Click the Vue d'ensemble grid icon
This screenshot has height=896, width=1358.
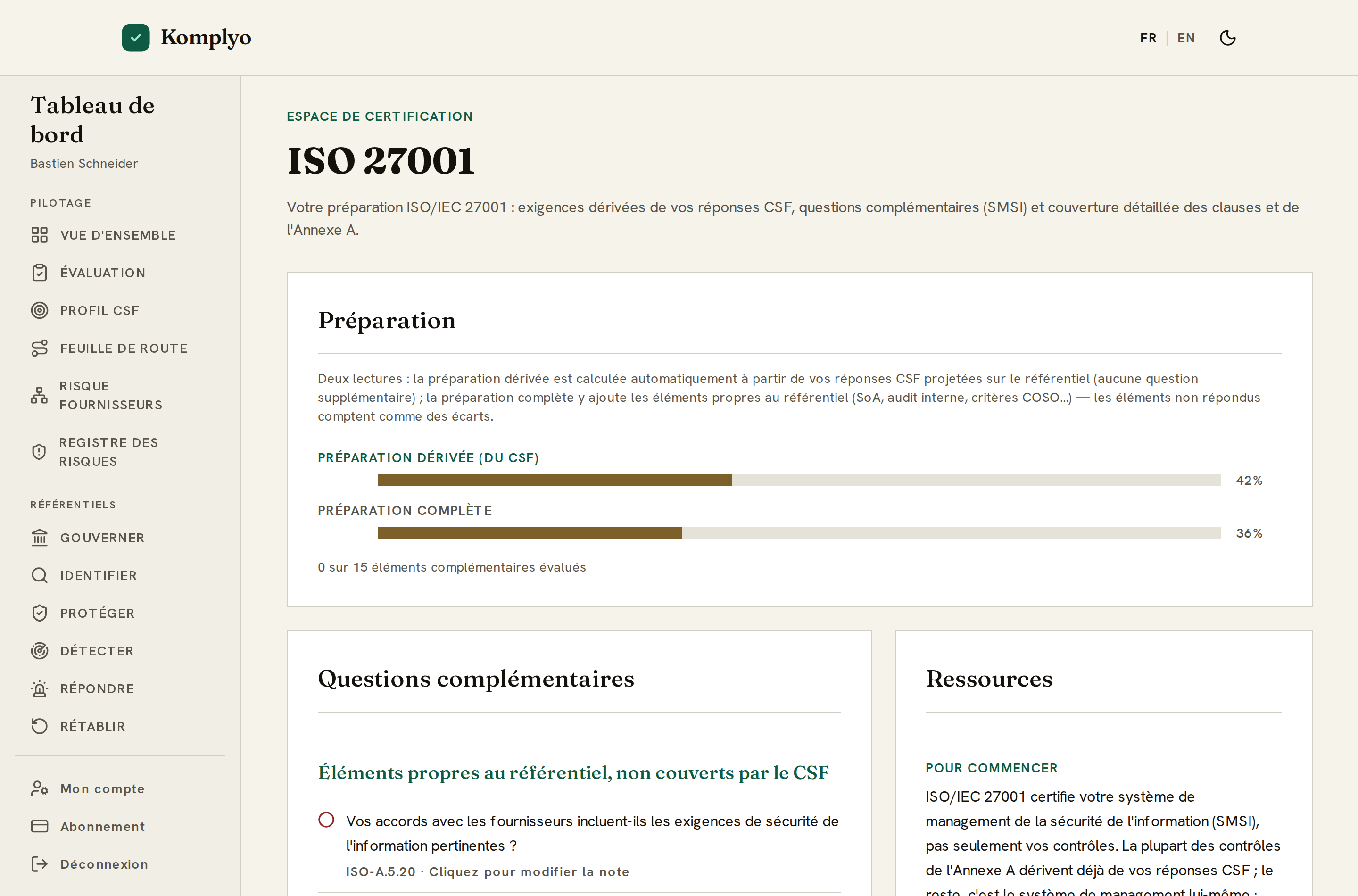pyautogui.click(x=40, y=235)
